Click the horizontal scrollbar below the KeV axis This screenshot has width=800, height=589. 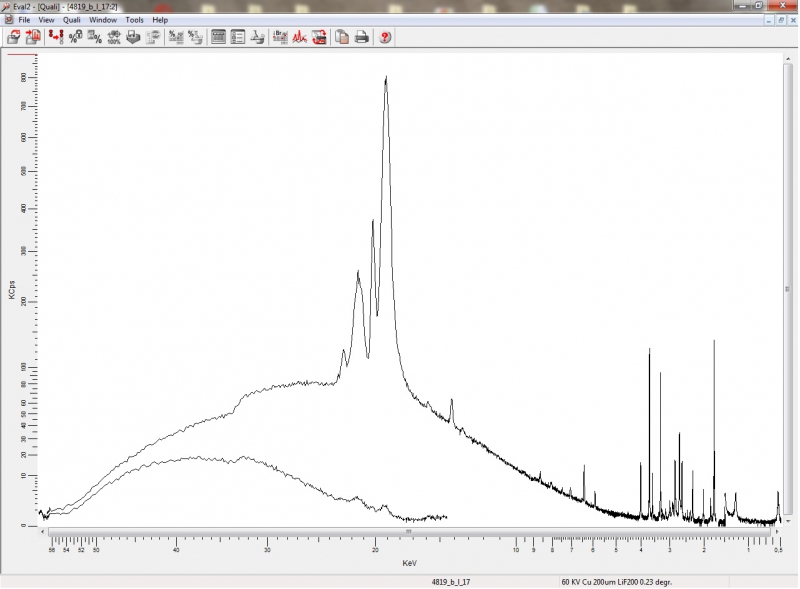point(410,531)
